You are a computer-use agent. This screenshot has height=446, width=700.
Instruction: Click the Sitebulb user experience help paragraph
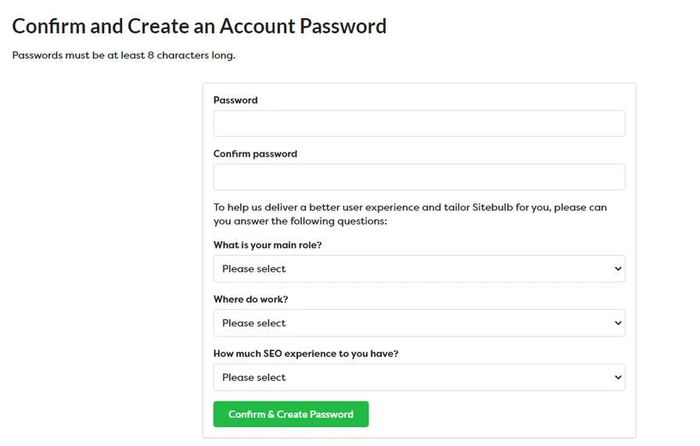410,214
